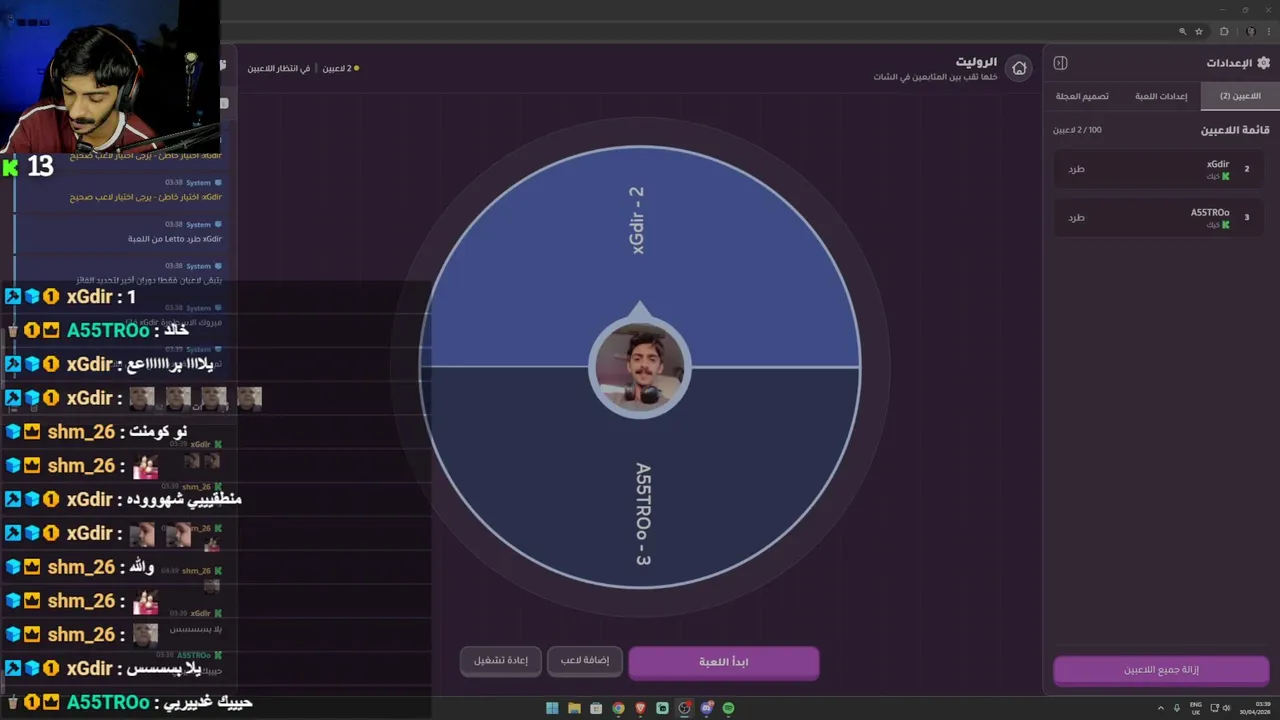Open the browser zoom magnifier icon
This screenshot has height=720, width=1280.
[1183, 32]
